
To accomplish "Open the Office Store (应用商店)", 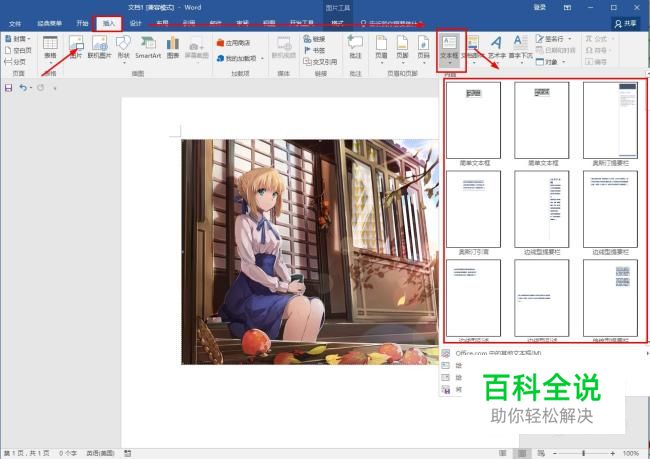I will [x=233, y=43].
